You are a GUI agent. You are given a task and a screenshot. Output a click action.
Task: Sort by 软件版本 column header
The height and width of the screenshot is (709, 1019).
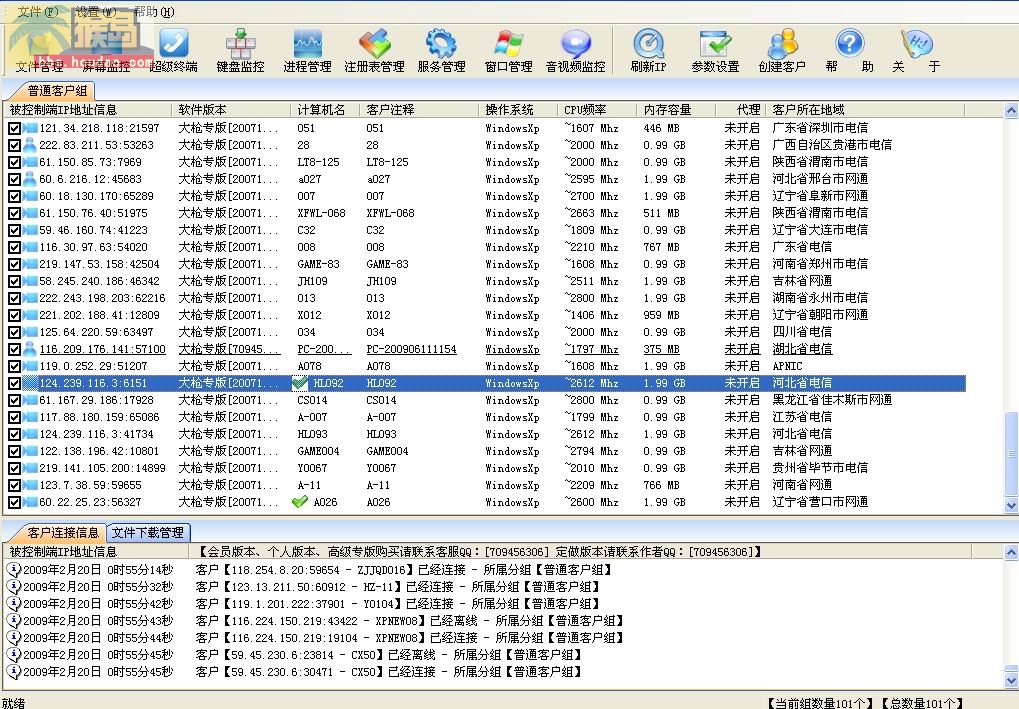[x=231, y=109]
